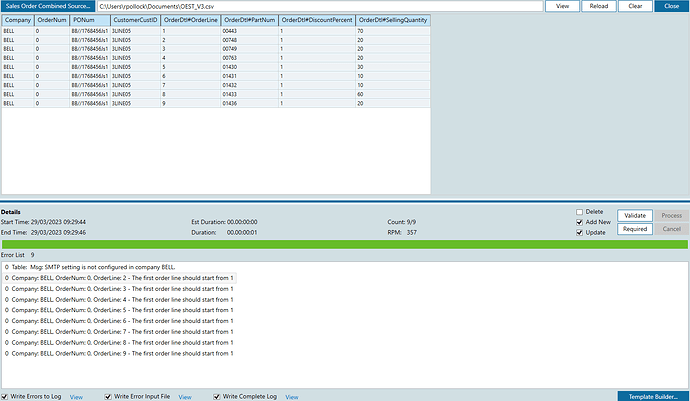Select part number cell 00748
690x401 pixels.
250,40
